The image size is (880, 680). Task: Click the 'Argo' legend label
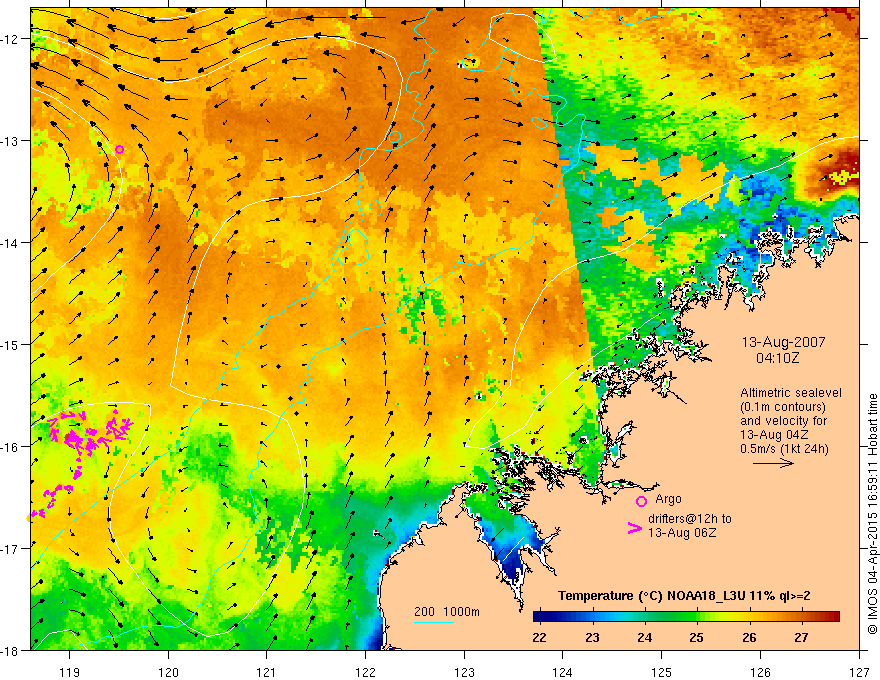point(668,499)
